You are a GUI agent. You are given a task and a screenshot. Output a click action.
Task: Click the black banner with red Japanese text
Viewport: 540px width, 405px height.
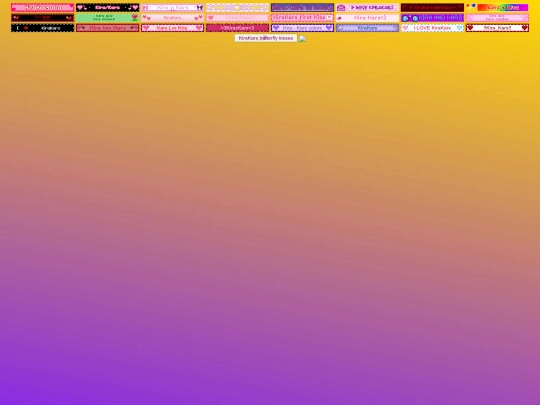tap(42, 18)
